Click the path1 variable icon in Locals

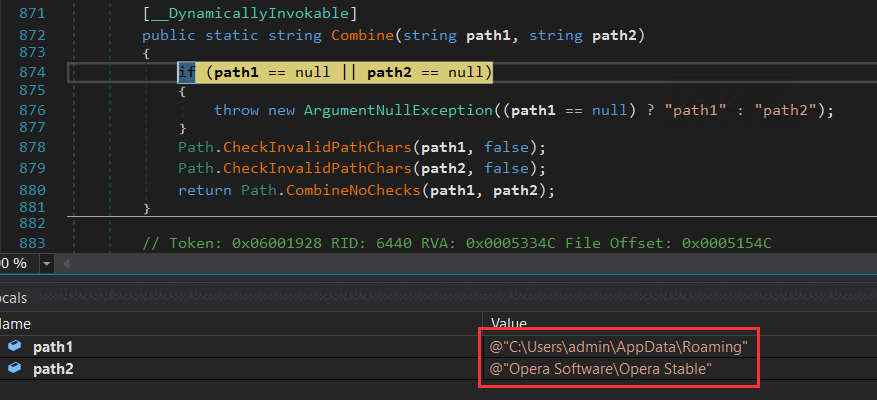tap(14, 346)
